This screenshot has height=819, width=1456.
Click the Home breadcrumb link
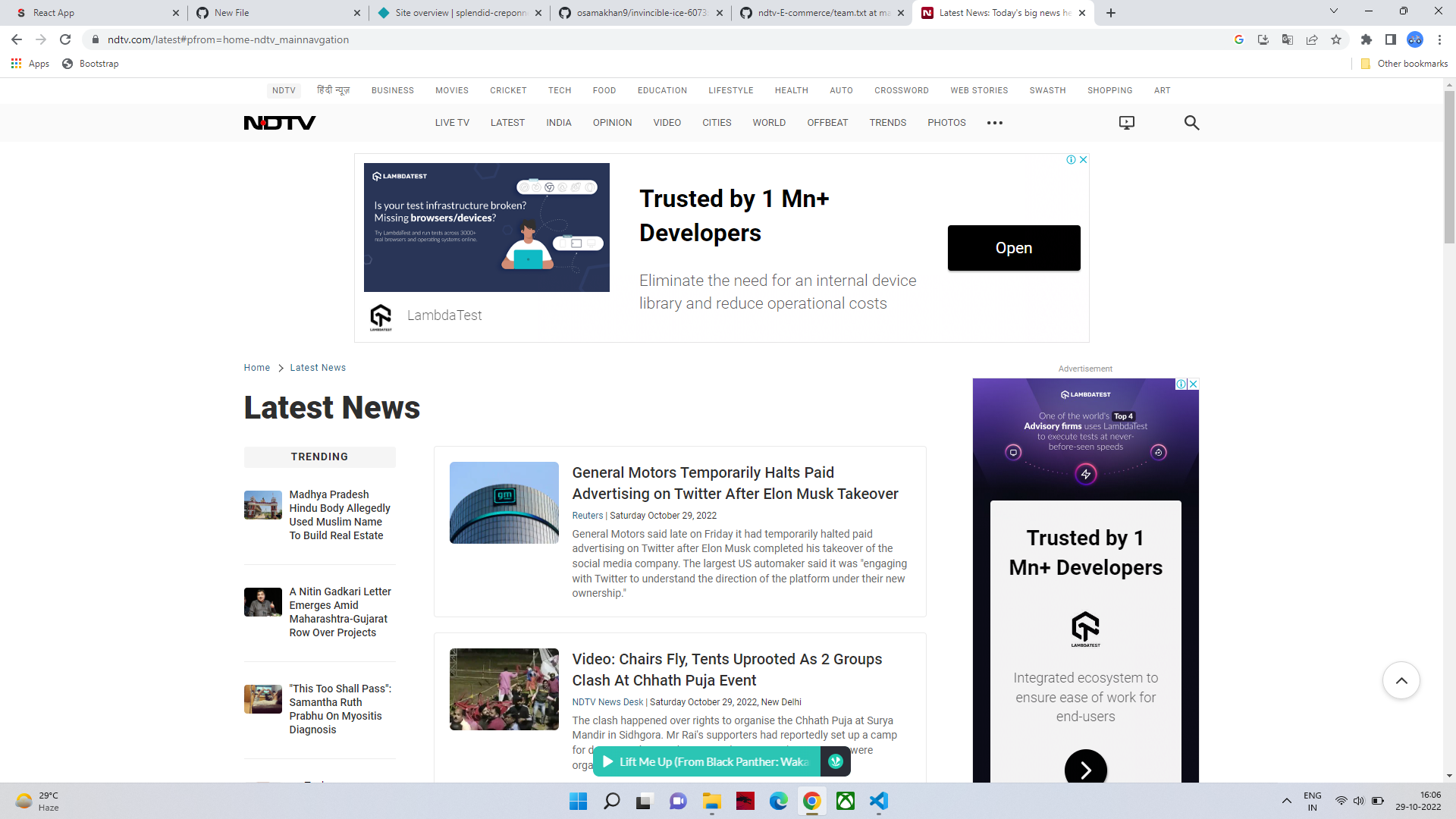pyautogui.click(x=256, y=367)
